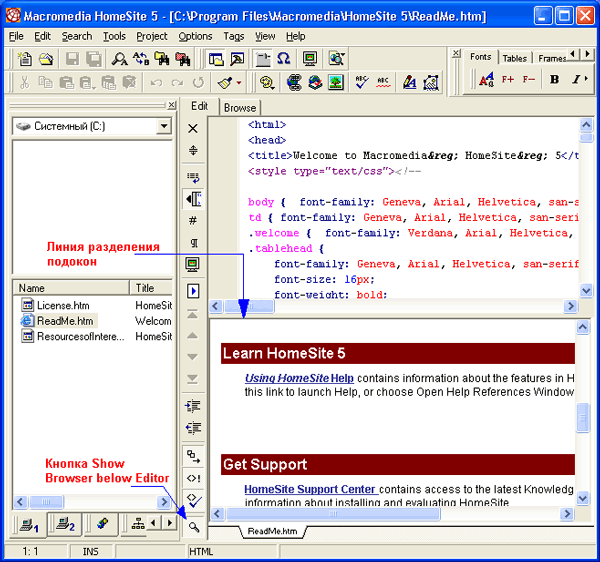This screenshot has width=600, height=562.
Task: Click the validate document checkmark icon
Action: [194, 500]
